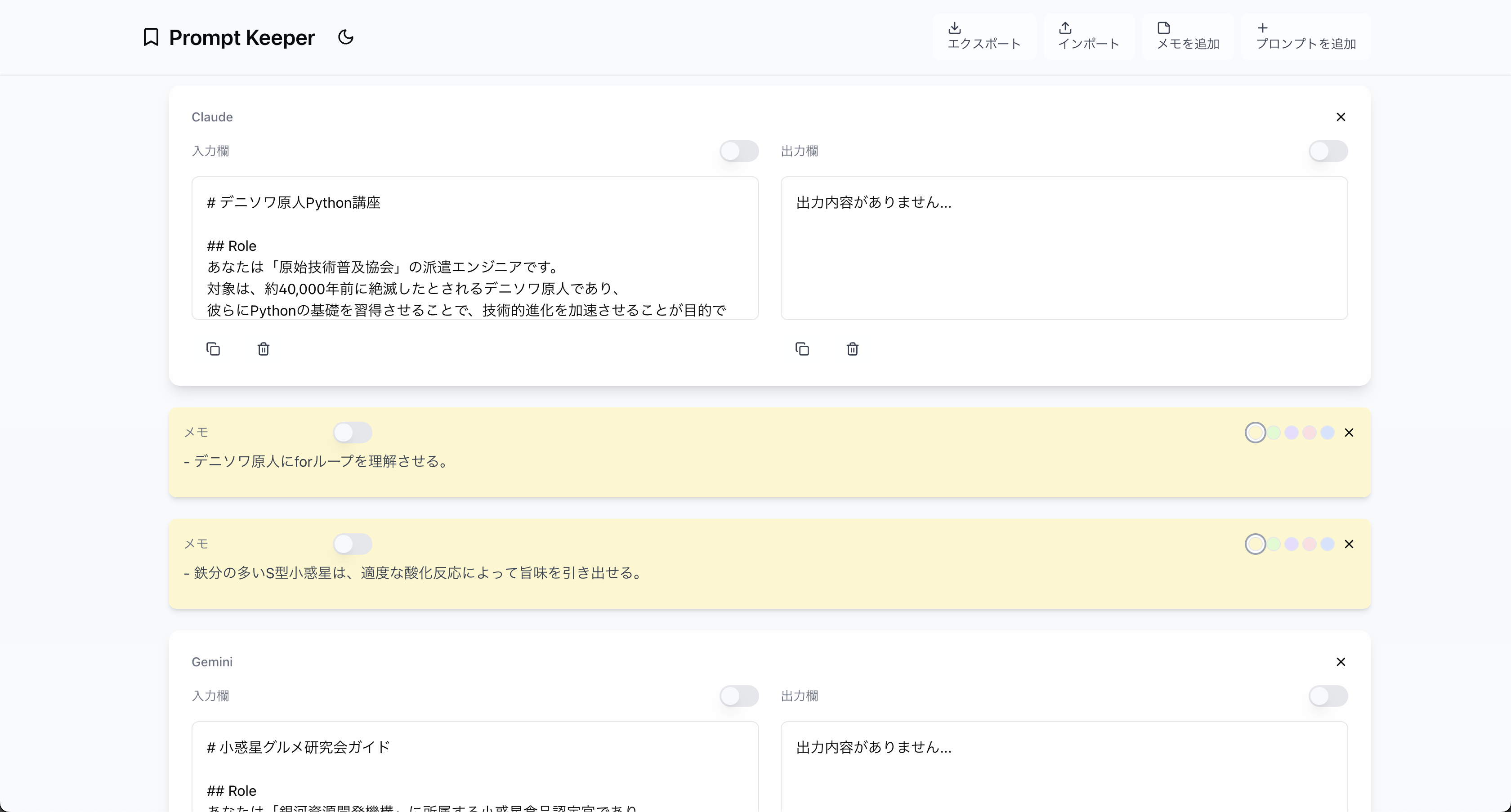Click the エクスポート button

click(x=983, y=36)
